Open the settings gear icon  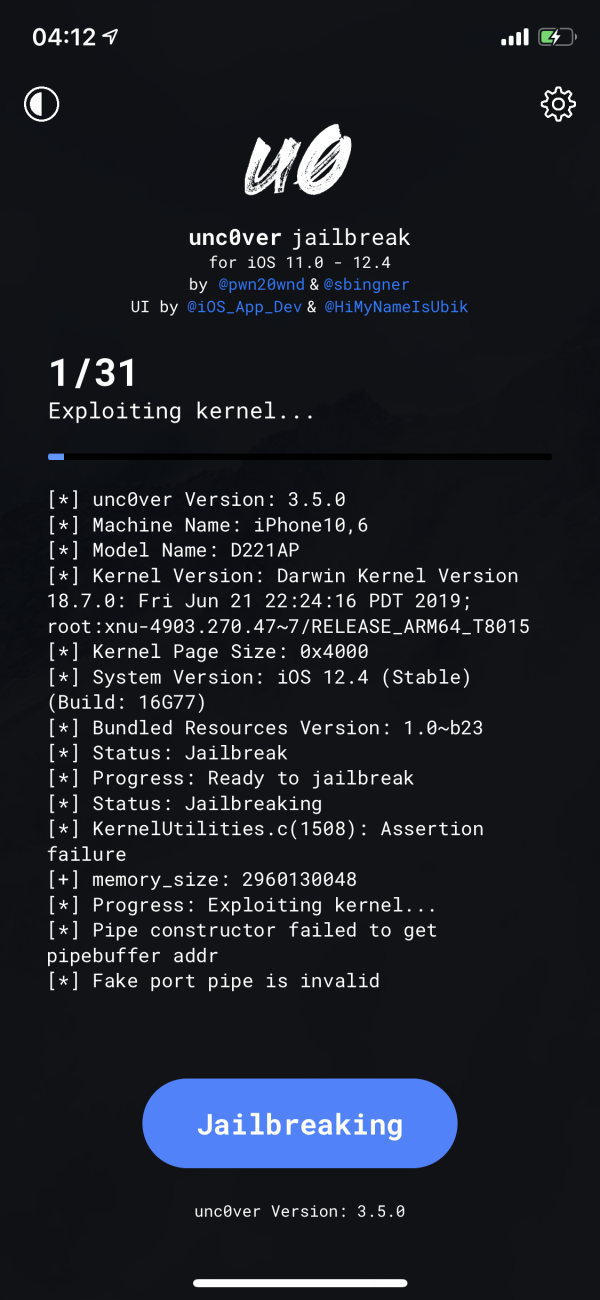click(x=557, y=104)
